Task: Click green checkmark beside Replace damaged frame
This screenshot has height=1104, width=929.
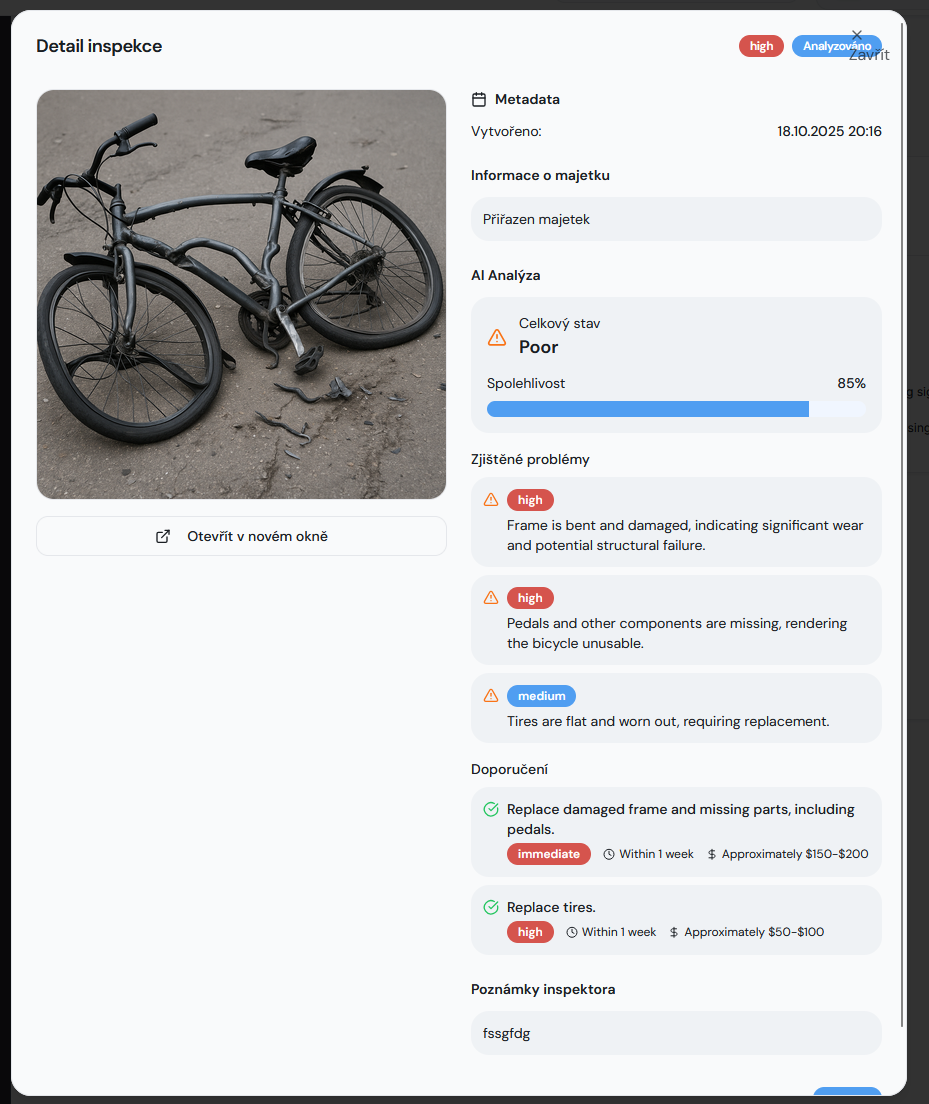Action: point(491,810)
